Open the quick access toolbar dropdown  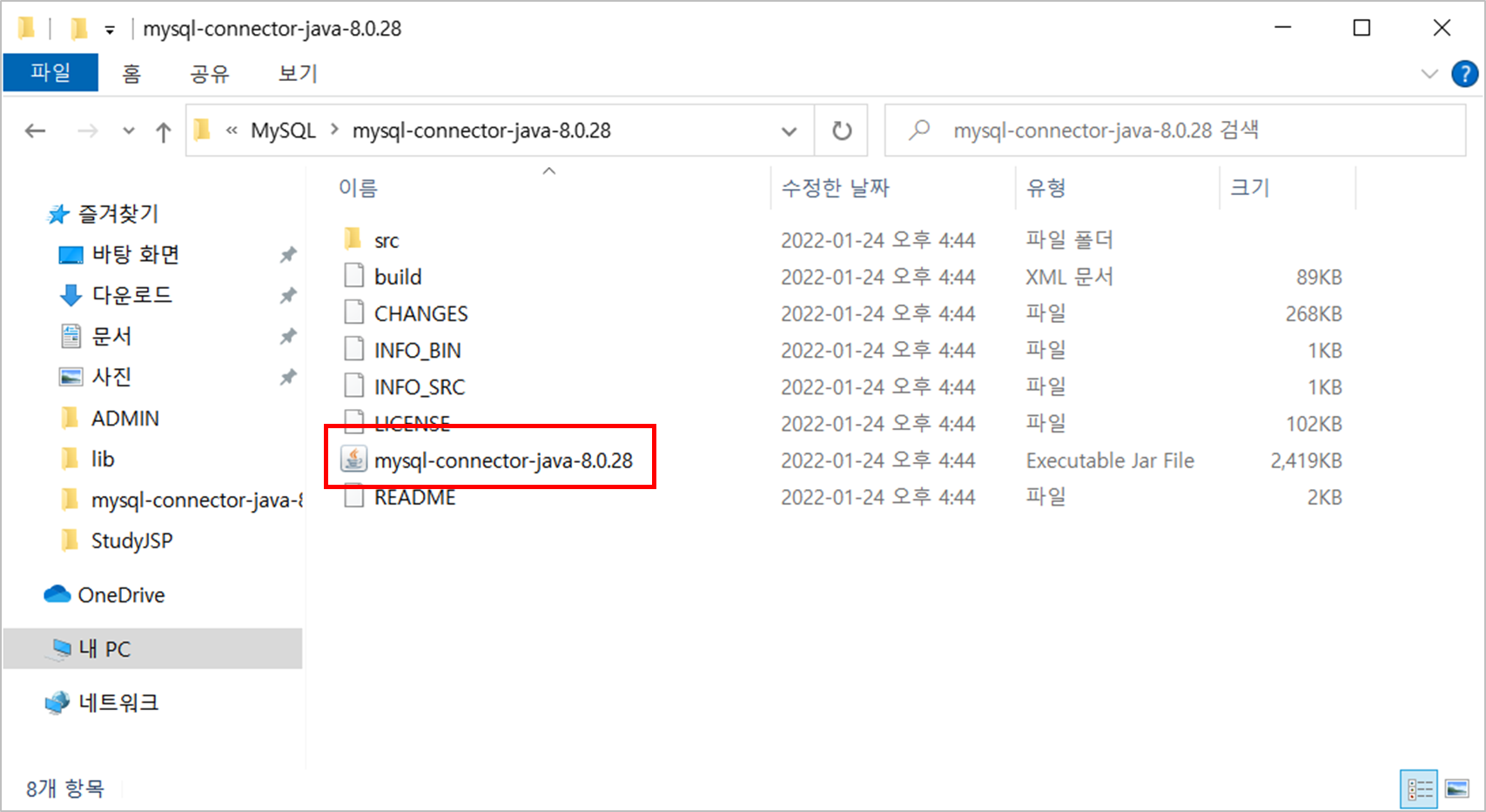(110, 30)
